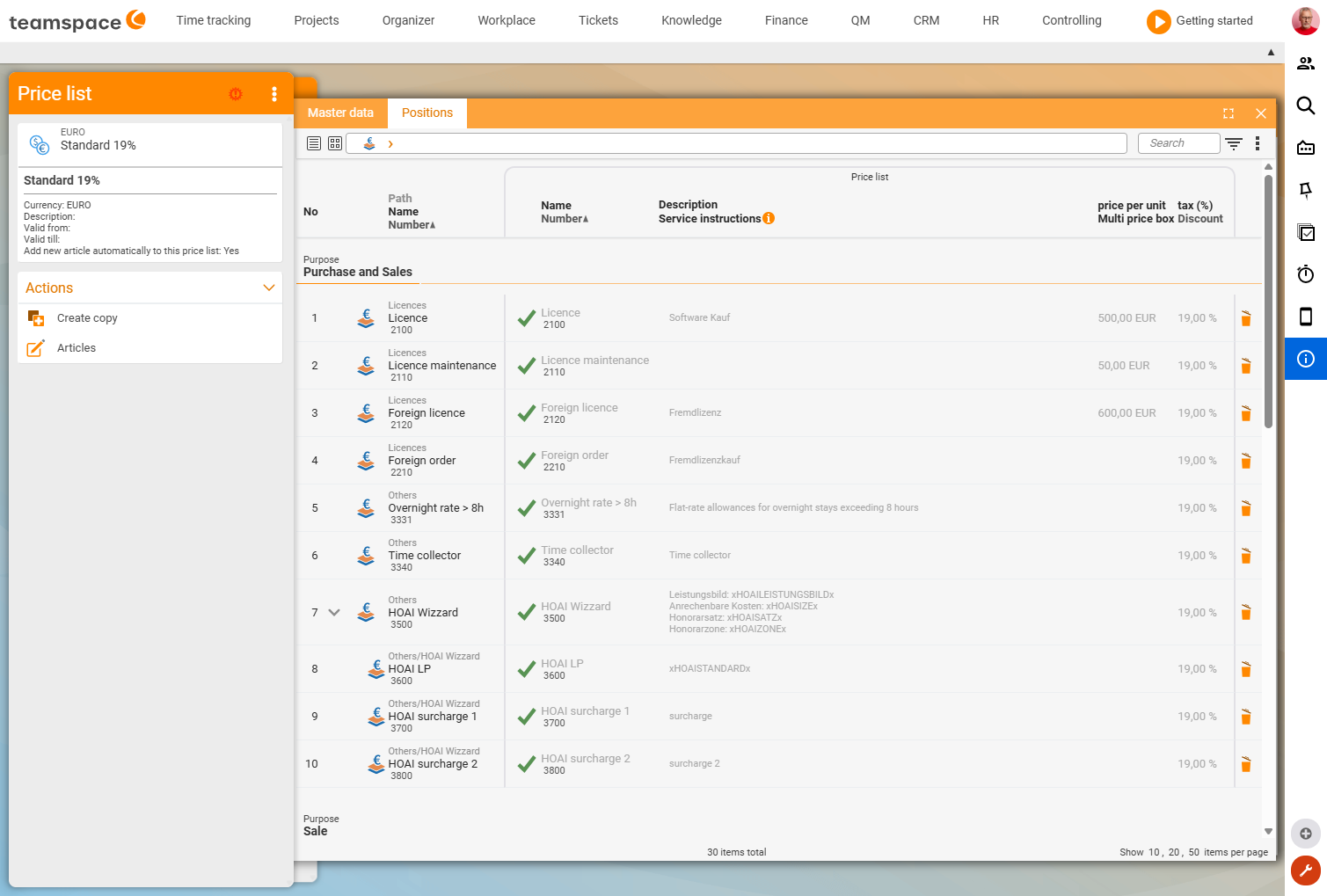Open the filter icon next to search
The image size is (1327, 896).
click(x=1234, y=143)
